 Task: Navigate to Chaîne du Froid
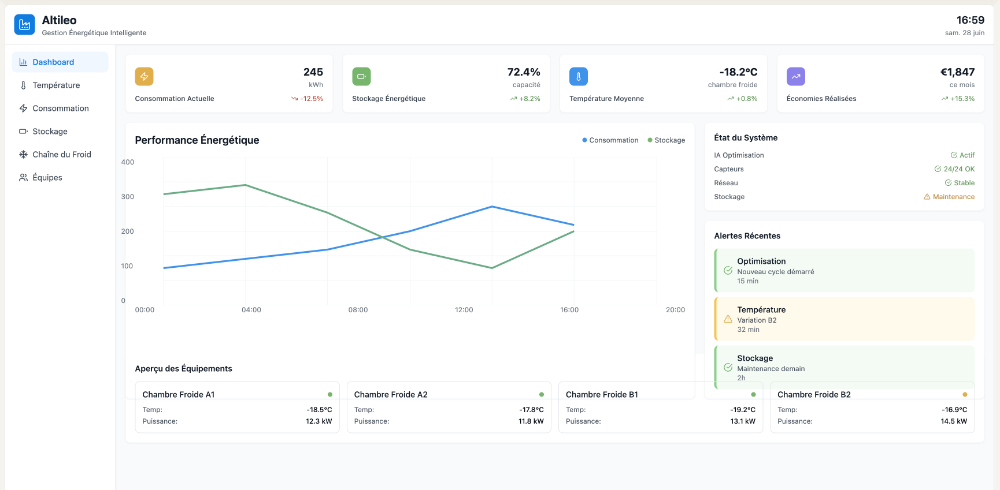[60, 154]
